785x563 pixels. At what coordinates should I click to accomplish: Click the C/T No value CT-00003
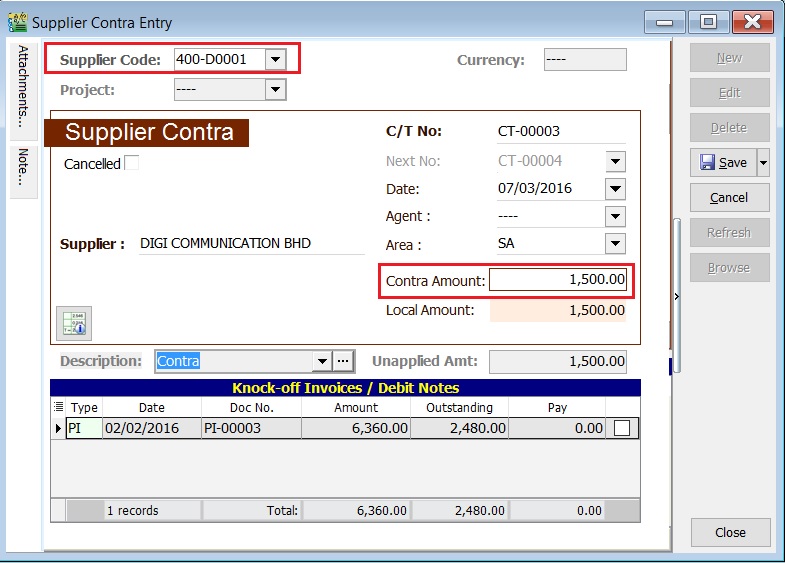tap(529, 132)
